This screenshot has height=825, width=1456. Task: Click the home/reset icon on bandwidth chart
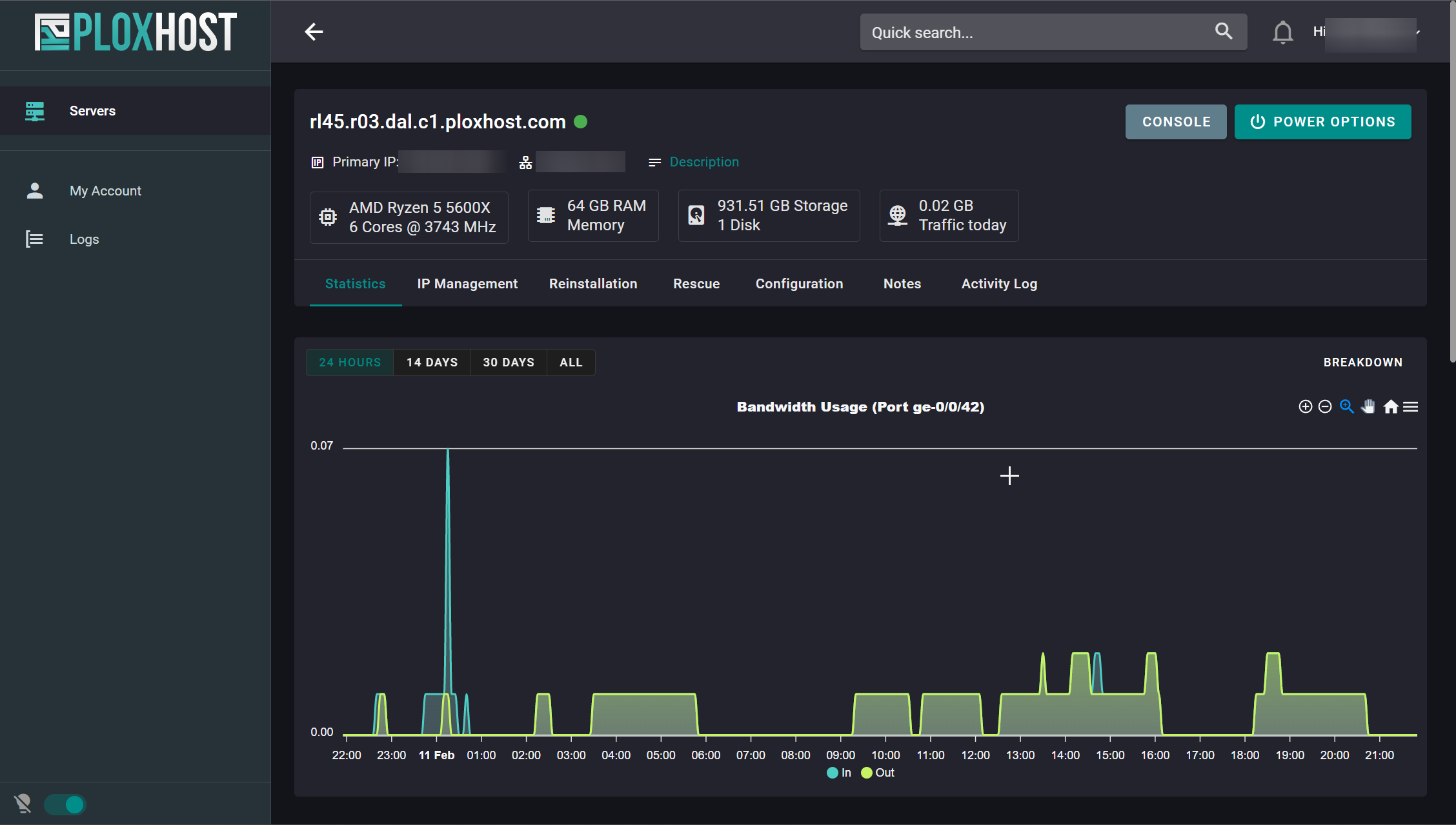click(x=1390, y=406)
